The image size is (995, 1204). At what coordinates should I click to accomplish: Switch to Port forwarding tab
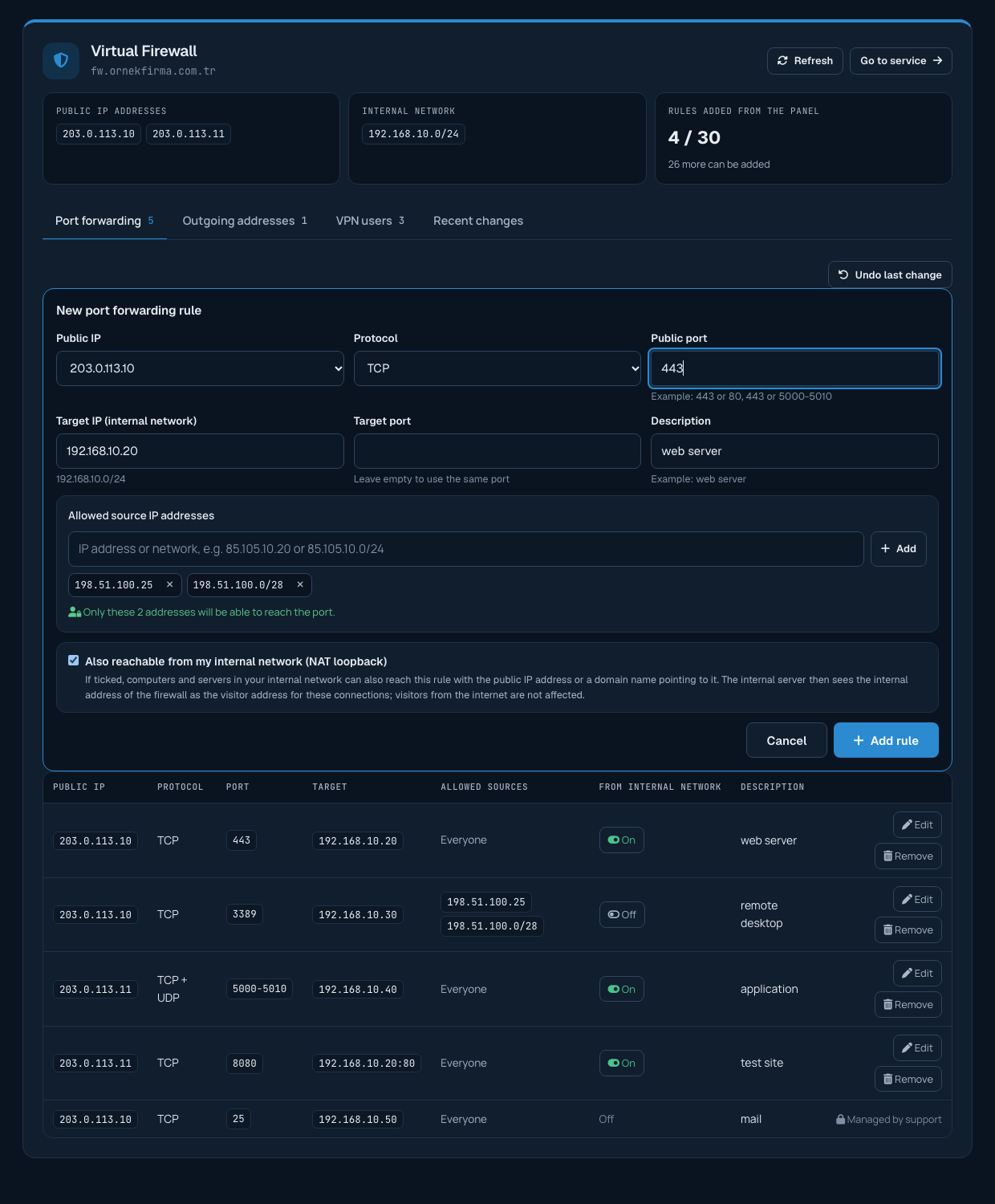pyautogui.click(x=104, y=221)
